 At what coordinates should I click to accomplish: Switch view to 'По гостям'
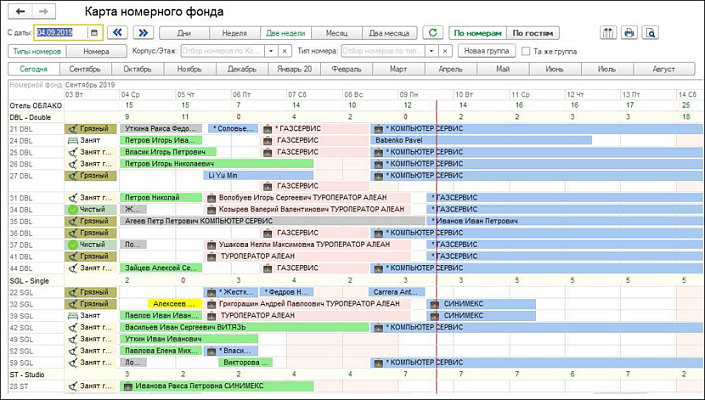click(531, 32)
